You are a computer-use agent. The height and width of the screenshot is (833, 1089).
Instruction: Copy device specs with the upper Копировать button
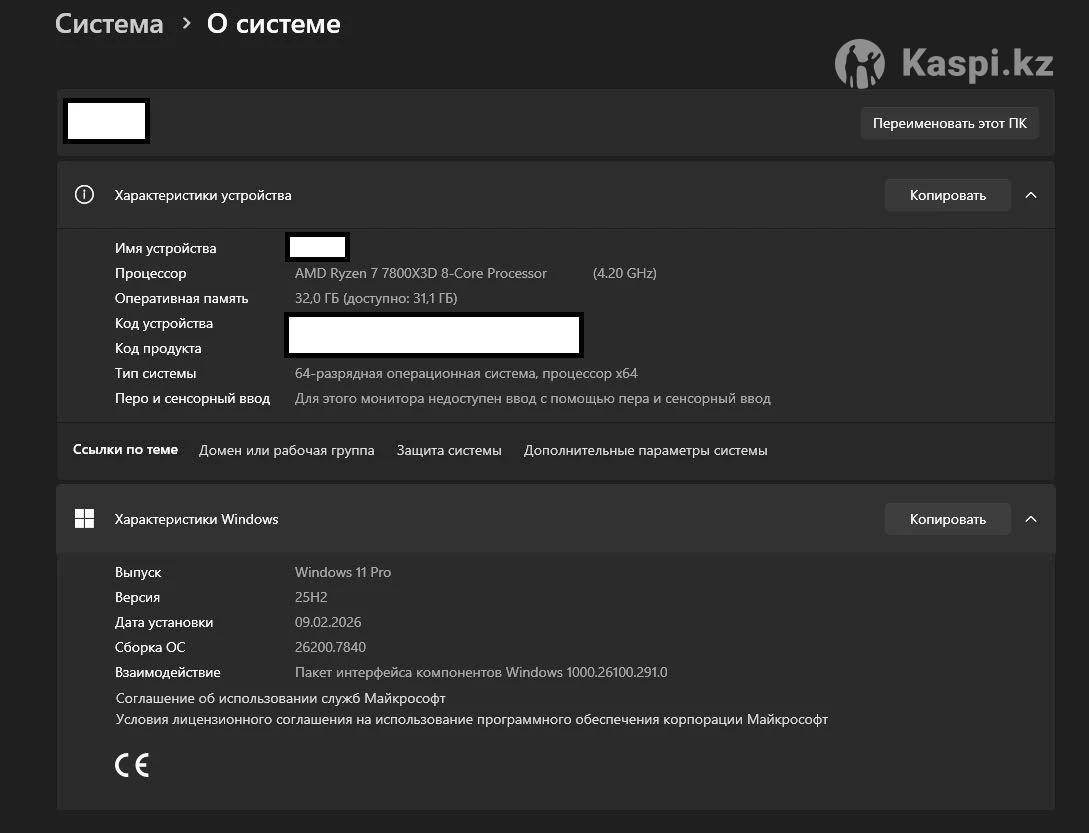[x=947, y=195]
